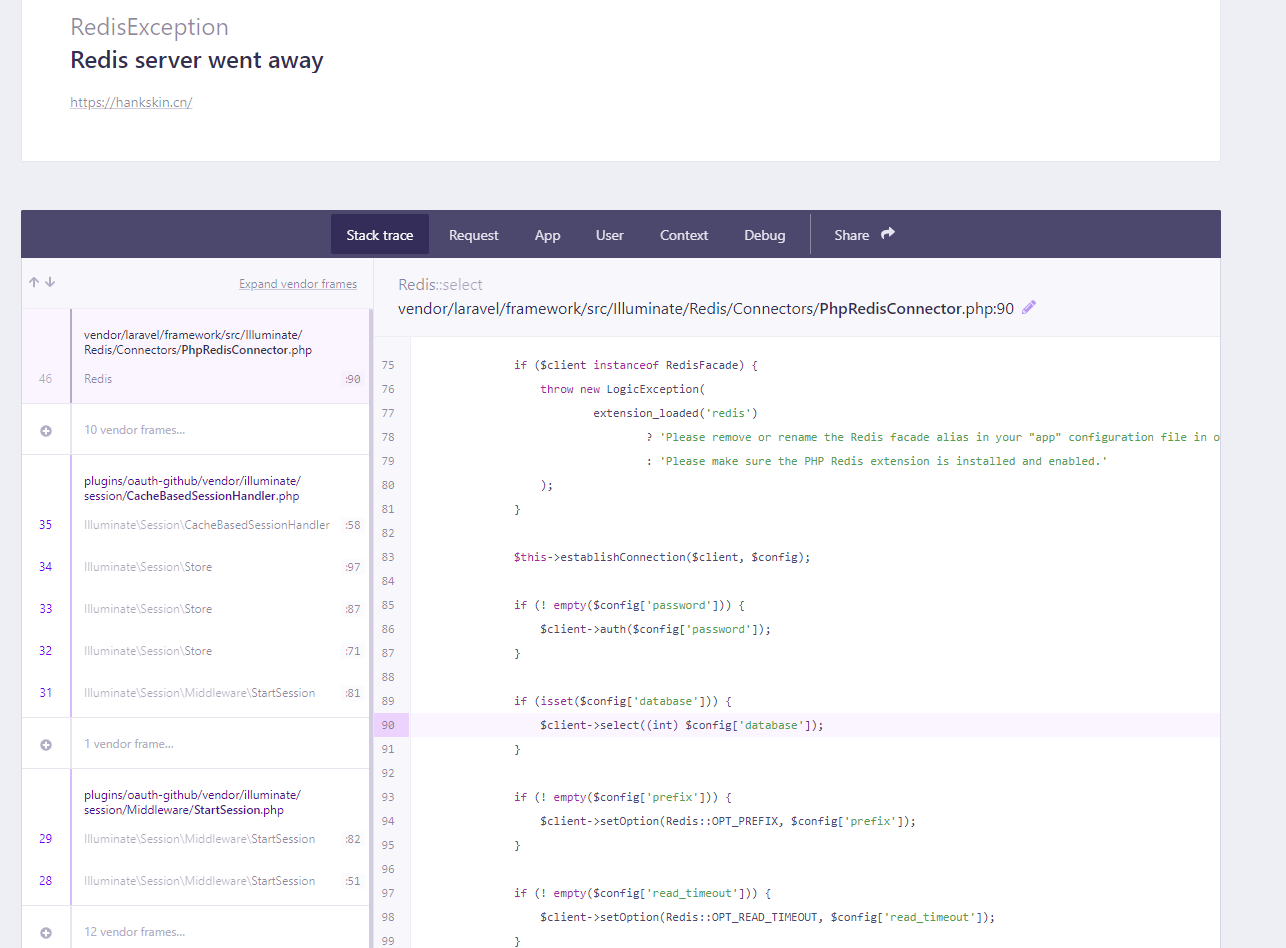
Task: Switch to the Request tab
Action: 473,234
